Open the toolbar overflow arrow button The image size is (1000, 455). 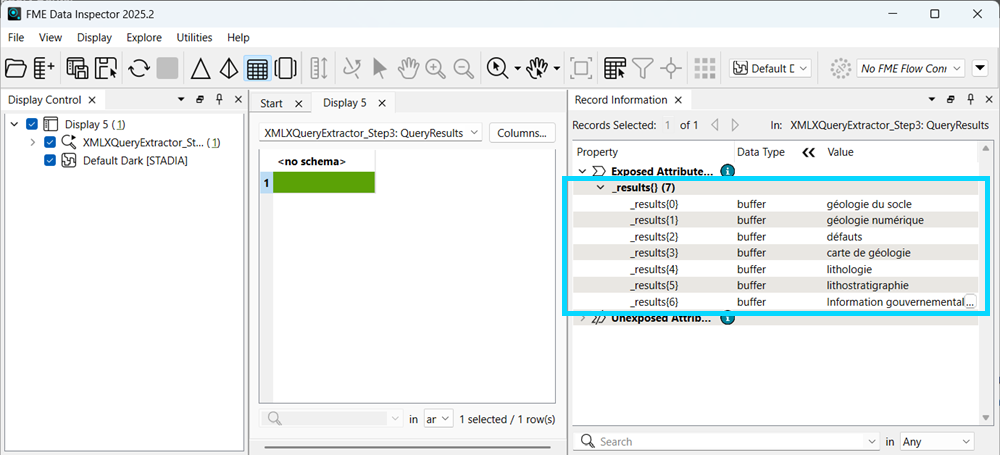pos(980,68)
